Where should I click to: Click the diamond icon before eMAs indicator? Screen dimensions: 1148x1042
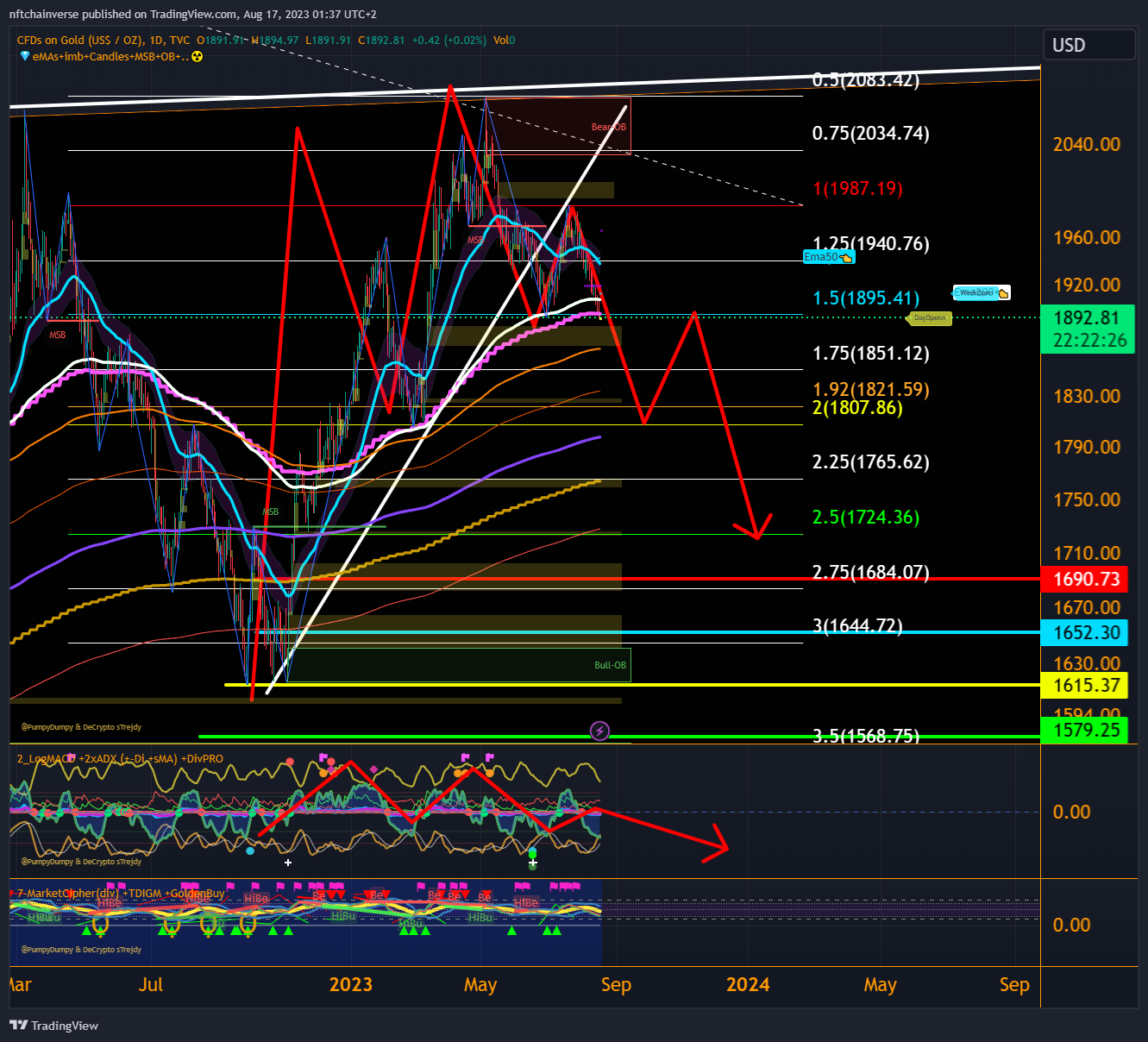click(x=25, y=57)
